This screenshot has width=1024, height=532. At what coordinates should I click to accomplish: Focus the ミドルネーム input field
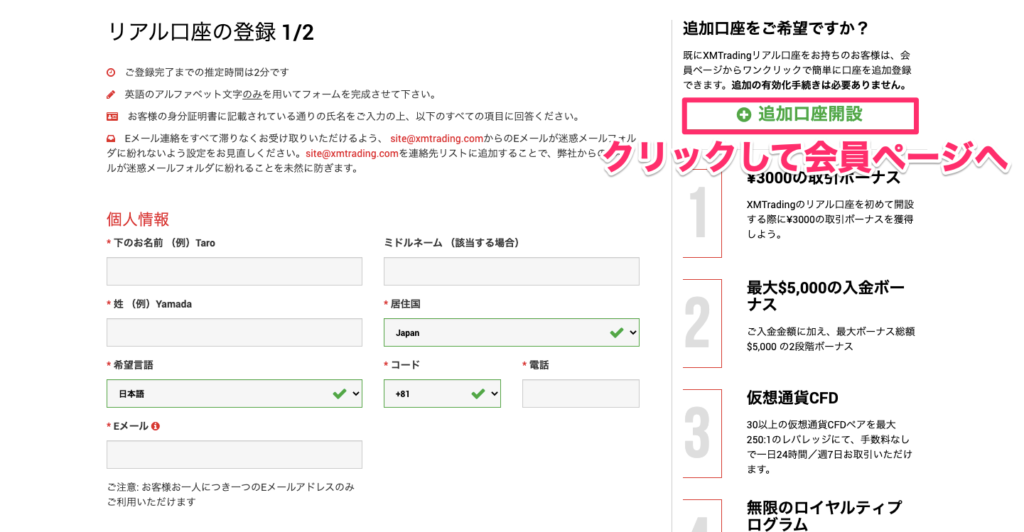click(511, 271)
